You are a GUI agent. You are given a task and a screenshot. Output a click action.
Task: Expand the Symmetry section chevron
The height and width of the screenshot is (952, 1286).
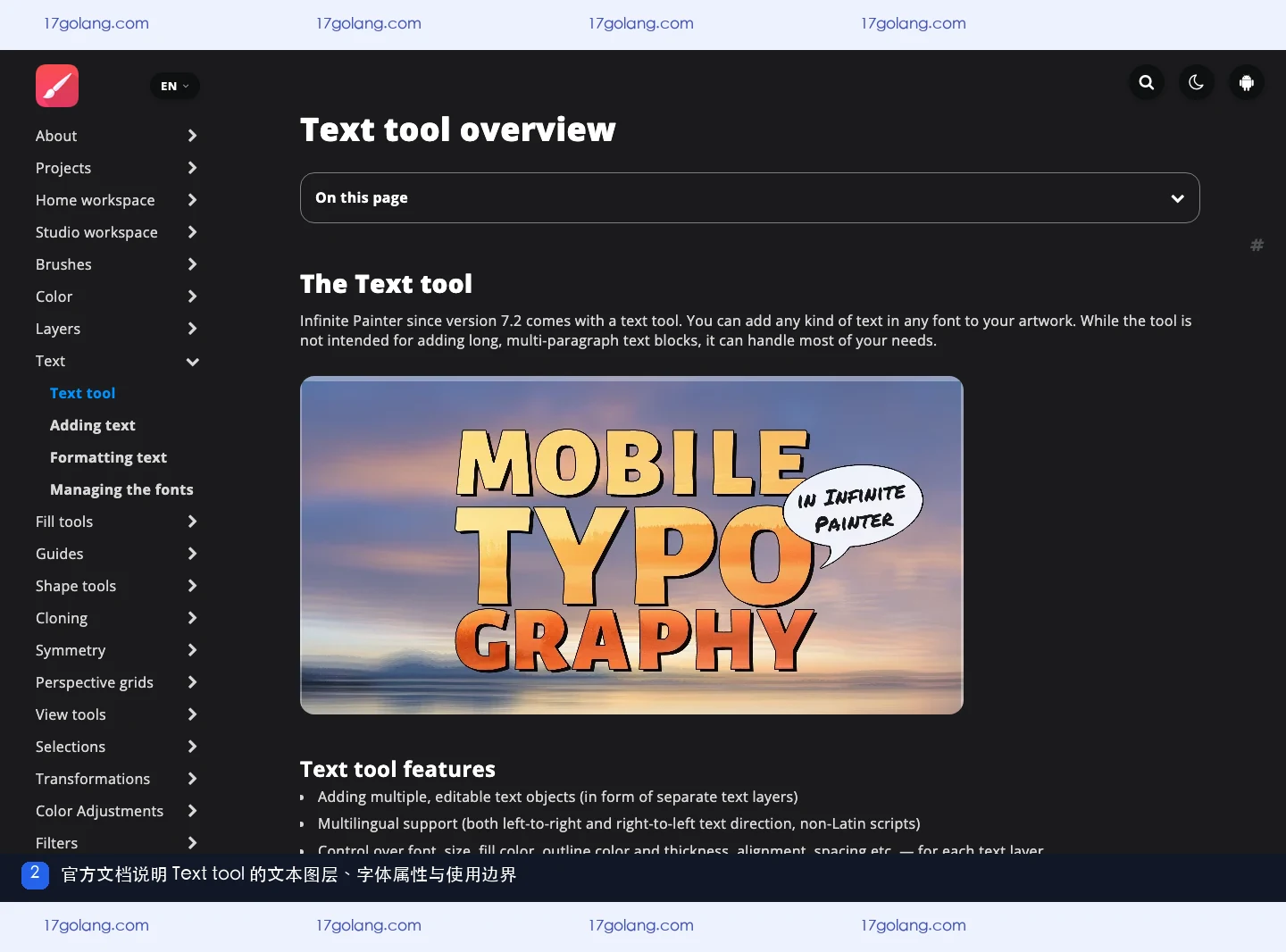pos(192,650)
